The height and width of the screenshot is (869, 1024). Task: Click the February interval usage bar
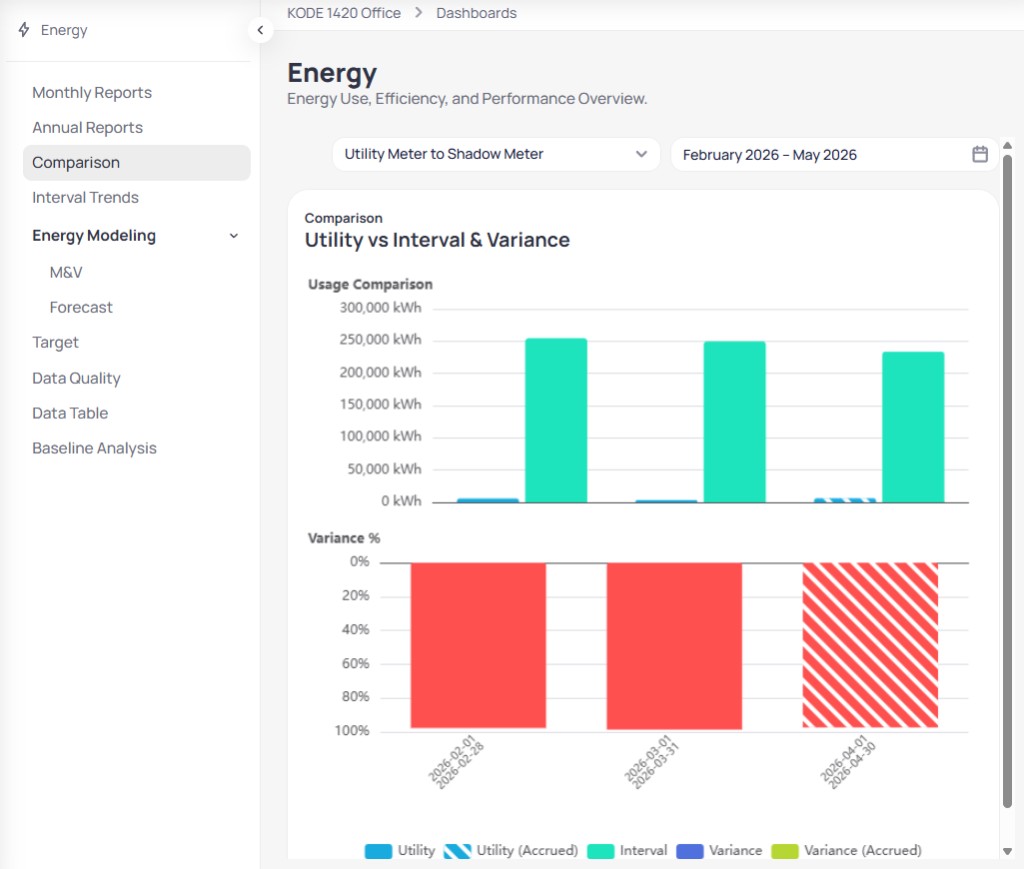click(556, 420)
